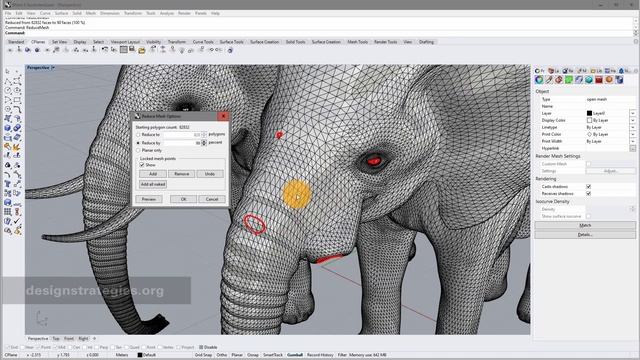The height and width of the screenshot is (360, 640).
Task: Toggle the 'Receives shadows' checkbox
Action: coord(589,193)
